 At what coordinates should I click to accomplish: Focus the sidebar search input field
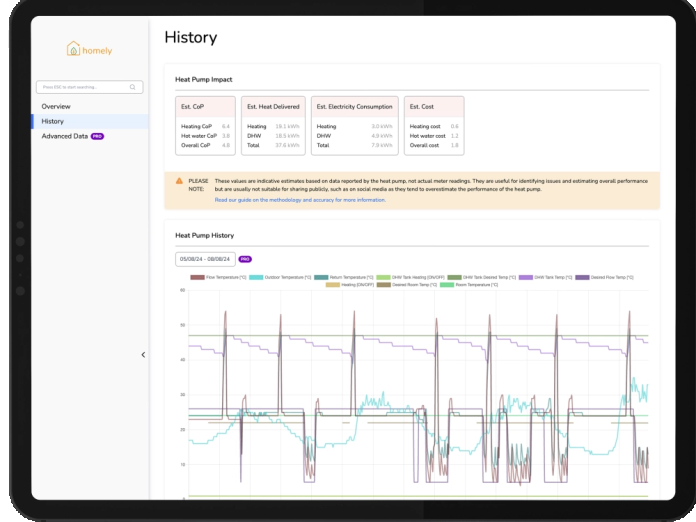(x=82, y=87)
